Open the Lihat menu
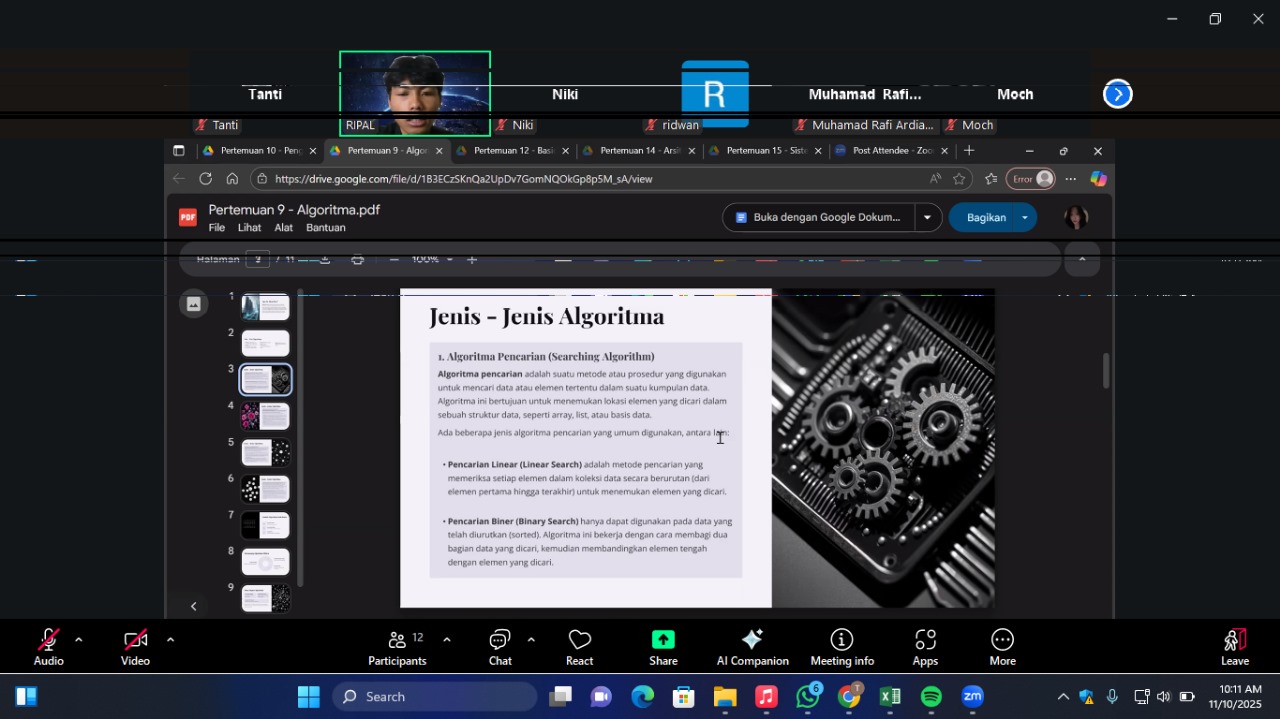The image size is (1280, 719). click(249, 228)
